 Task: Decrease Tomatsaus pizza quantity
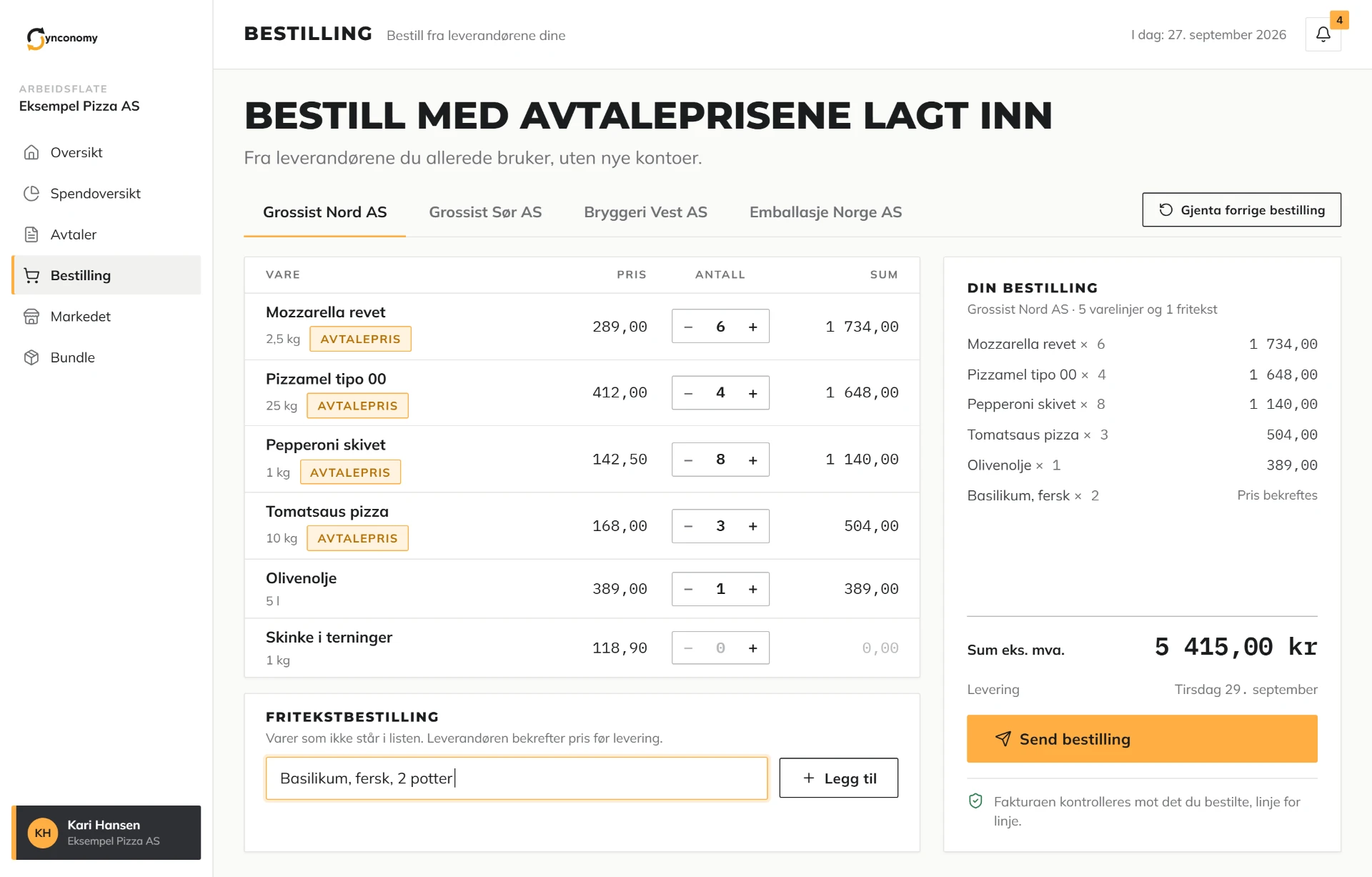point(688,526)
